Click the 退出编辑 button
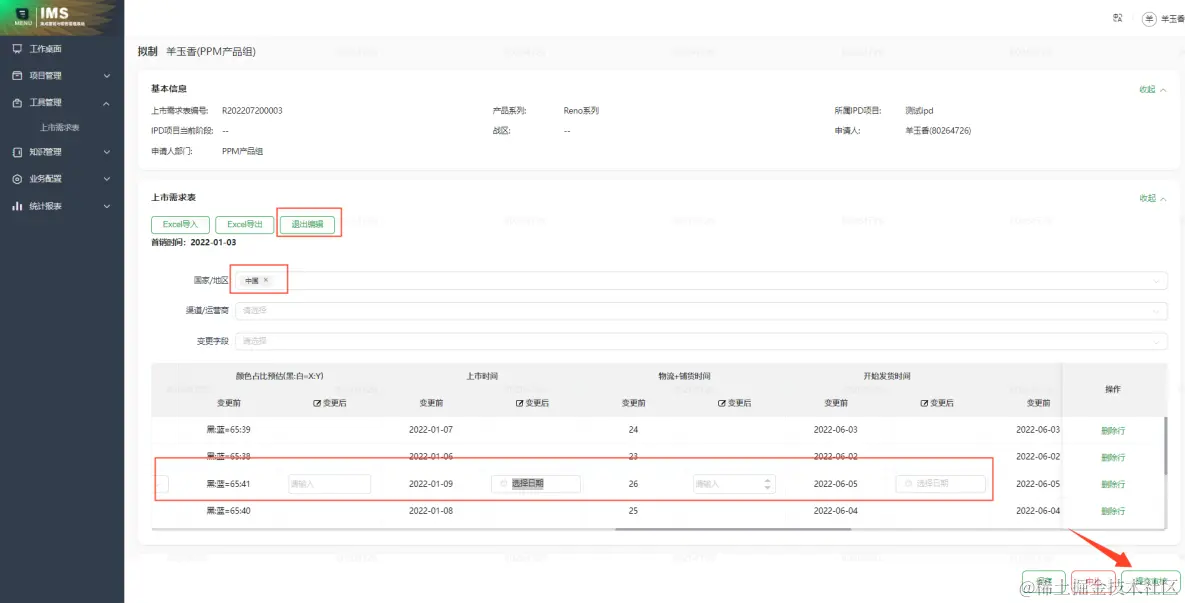 coord(307,225)
